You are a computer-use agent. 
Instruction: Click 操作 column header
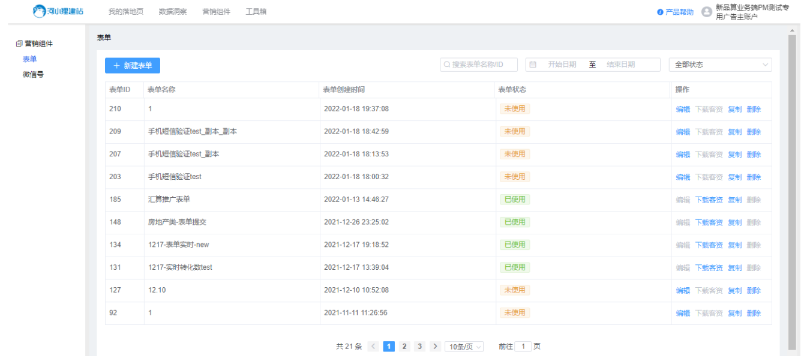(x=682, y=90)
